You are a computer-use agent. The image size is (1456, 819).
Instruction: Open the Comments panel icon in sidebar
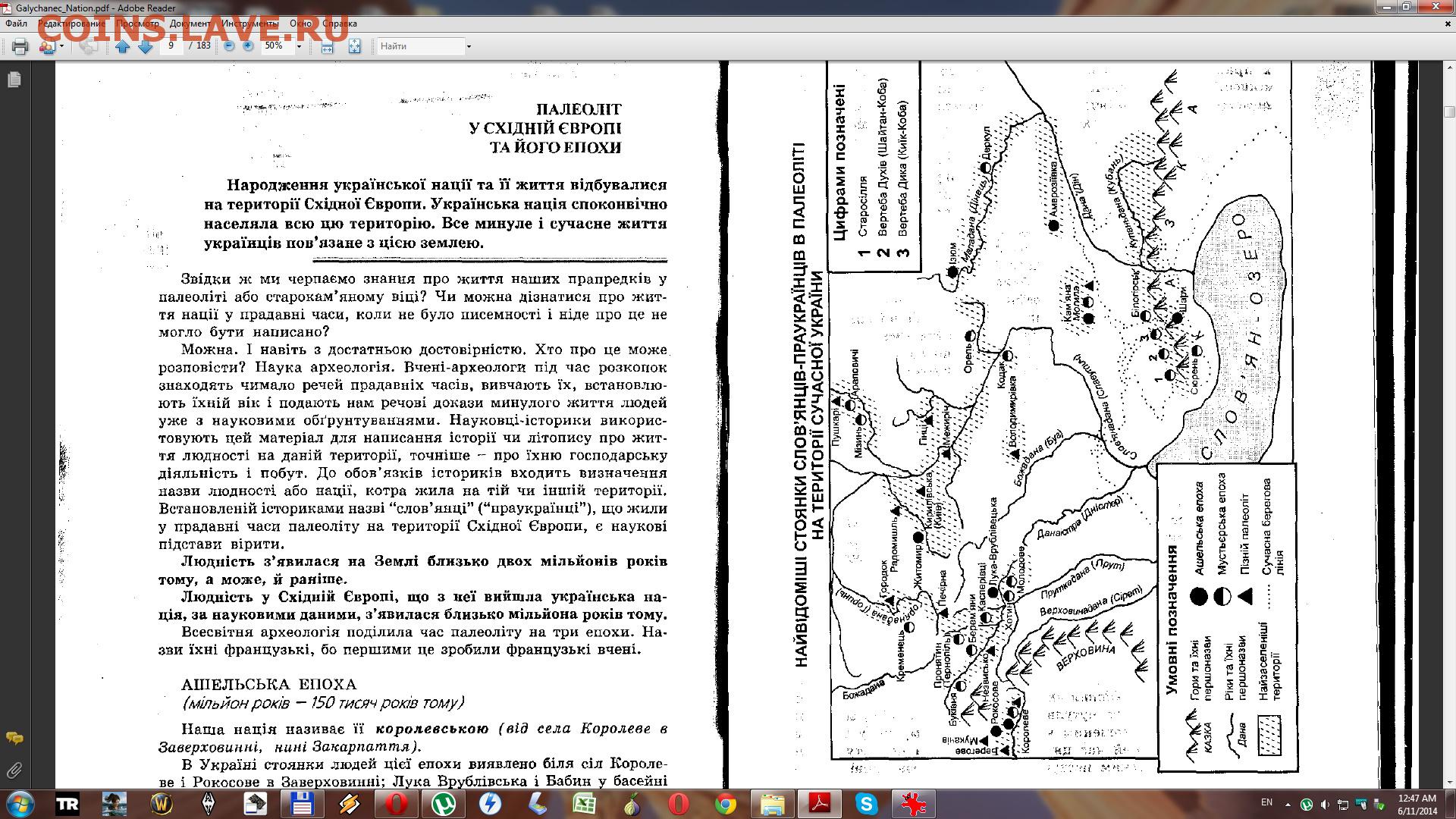click(14, 738)
